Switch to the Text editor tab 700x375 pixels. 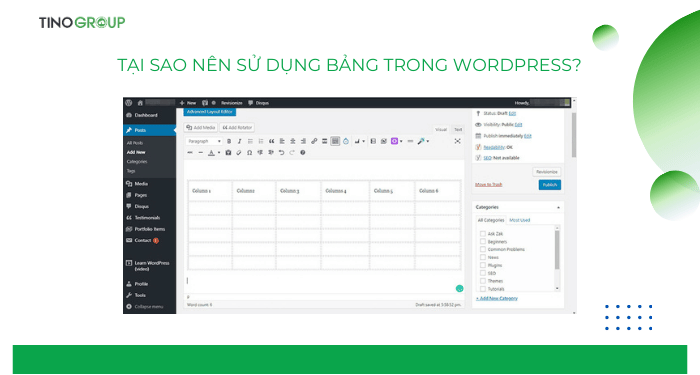458,130
